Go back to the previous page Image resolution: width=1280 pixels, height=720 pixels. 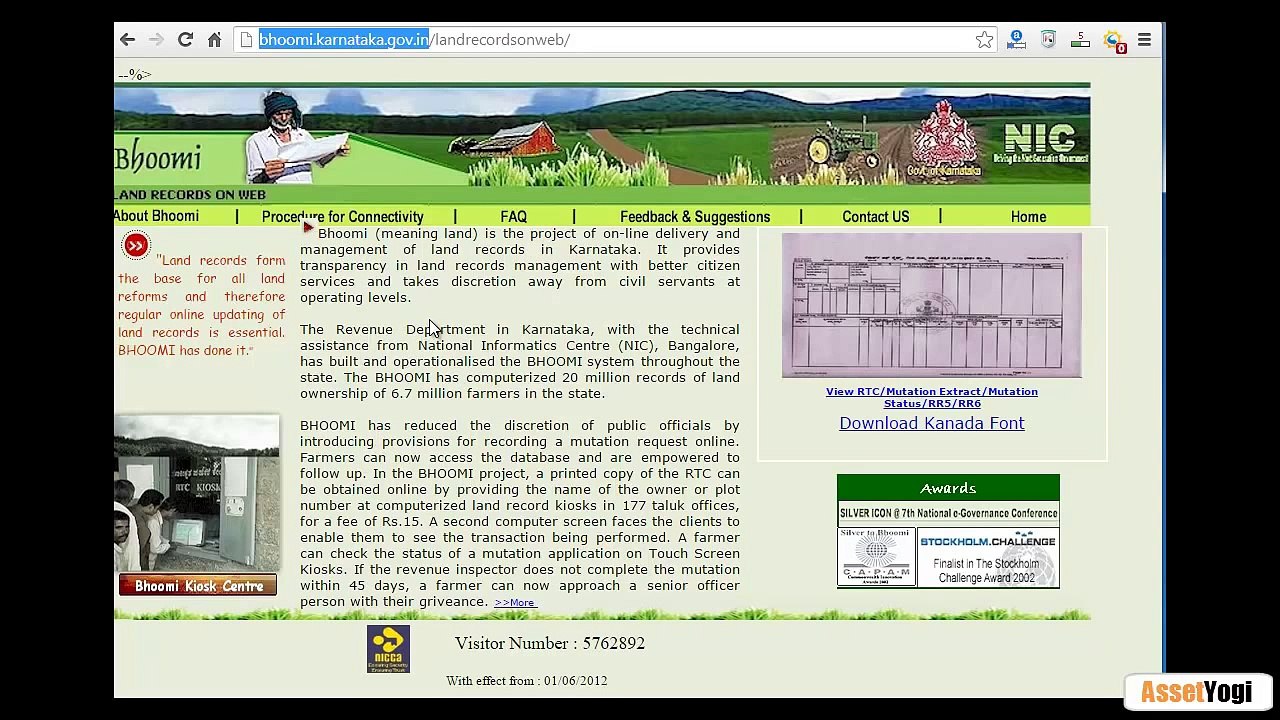pos(127,40)
